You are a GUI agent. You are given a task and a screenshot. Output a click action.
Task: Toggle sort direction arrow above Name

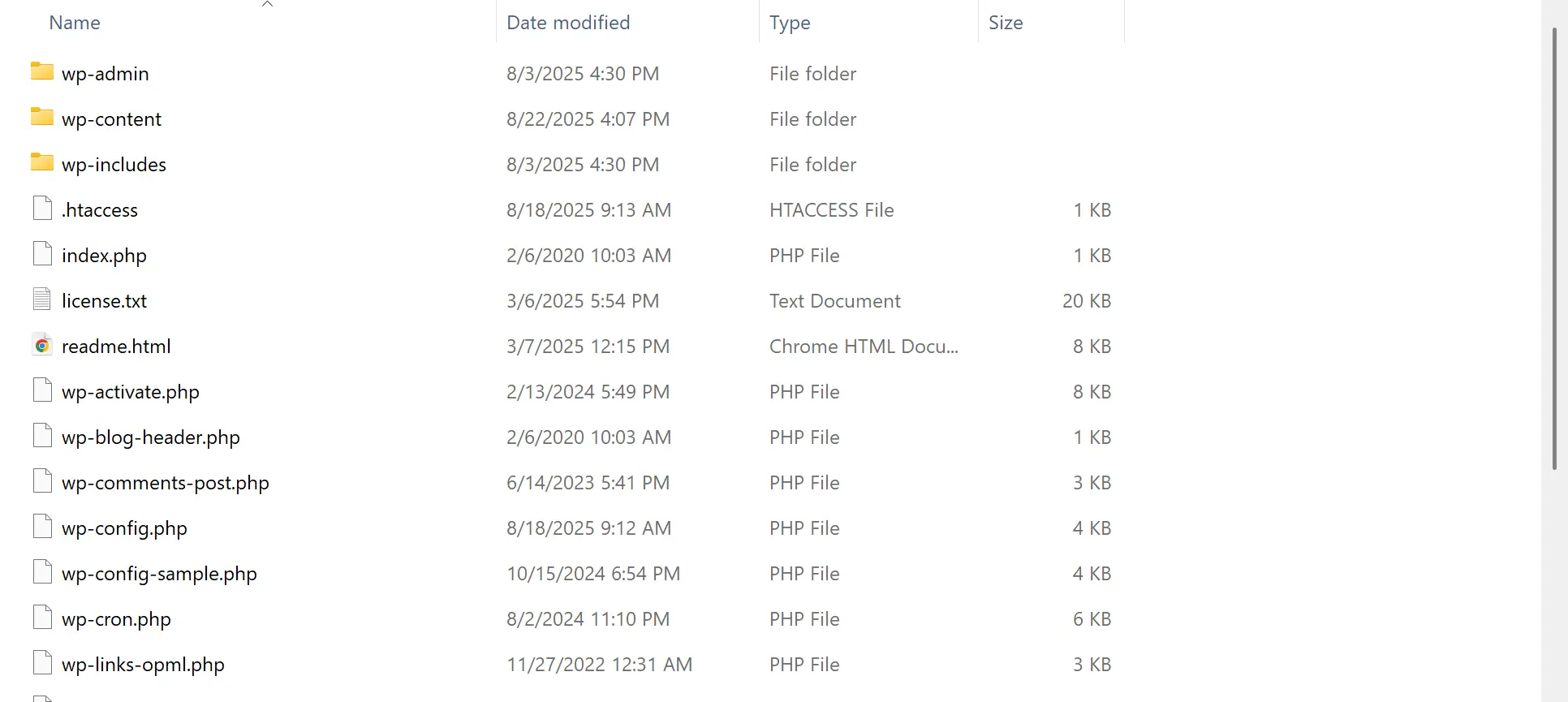pos(267,5)
